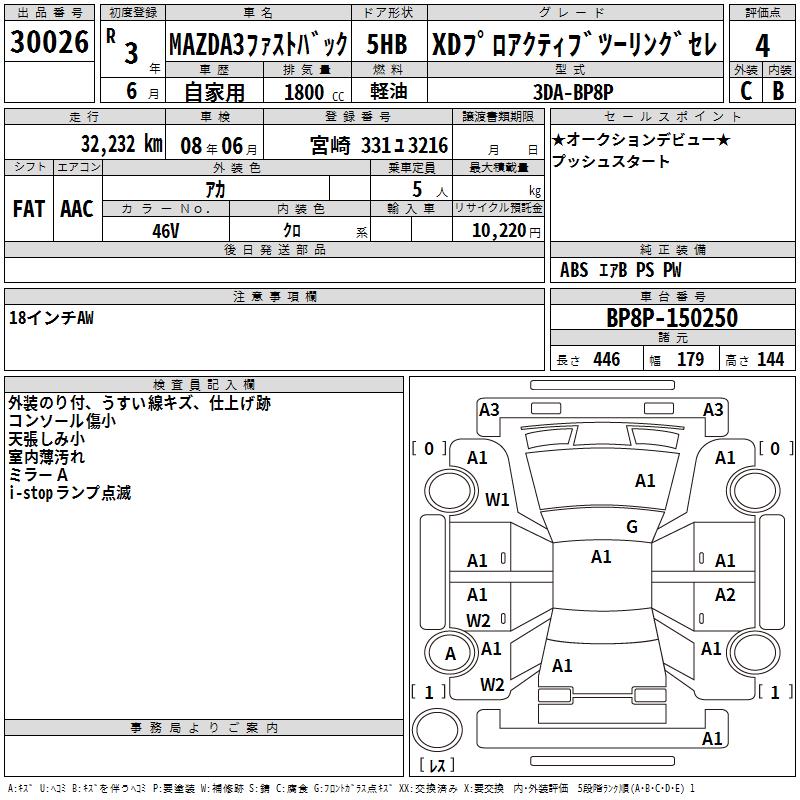Click the プッシュスタート sales point
800x800 pixels.
click(610, 161)
